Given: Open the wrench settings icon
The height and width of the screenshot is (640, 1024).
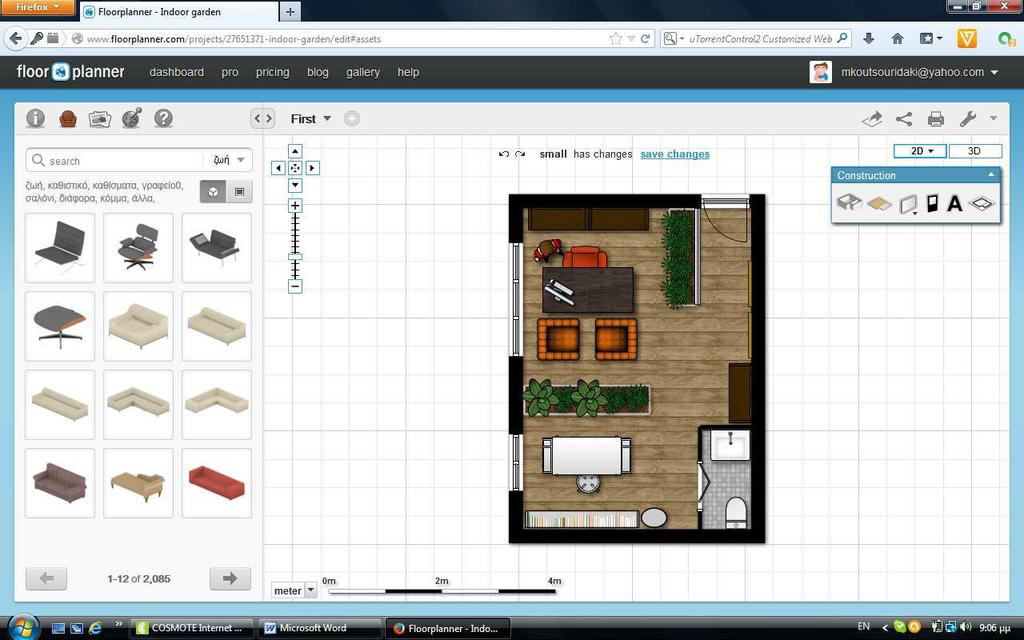Looking at the screenshot, I should (968, 119).
